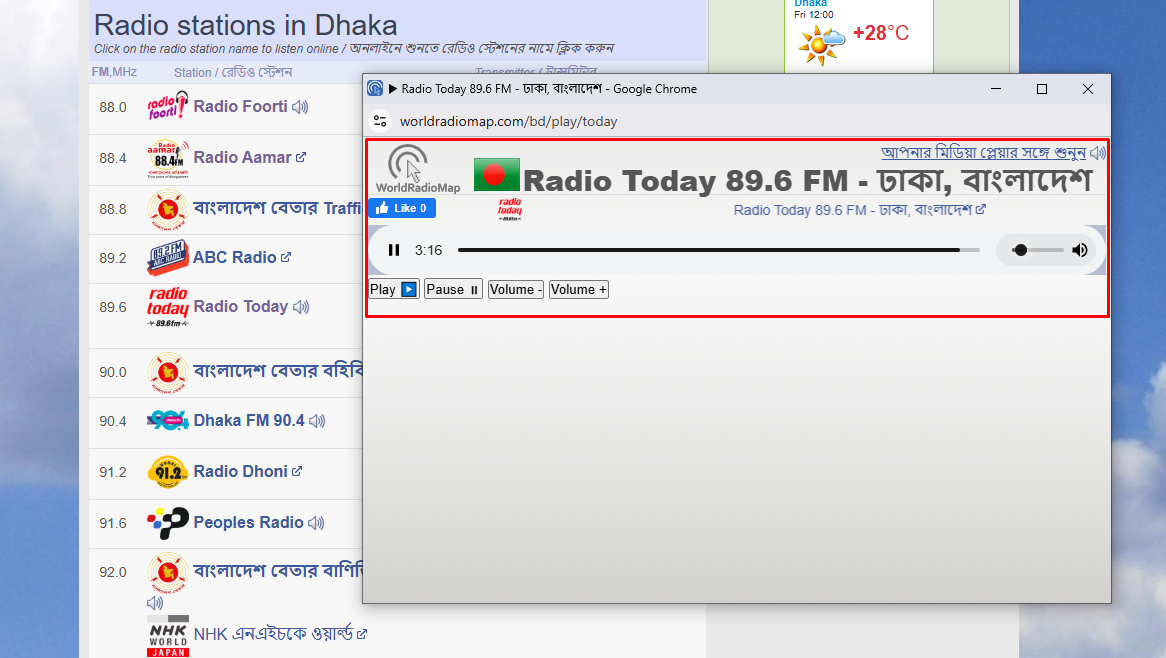This screenshot has width=1166, height=658.
Task: Click the speaker icon under the 92.0 row
Action: point(155,603)
